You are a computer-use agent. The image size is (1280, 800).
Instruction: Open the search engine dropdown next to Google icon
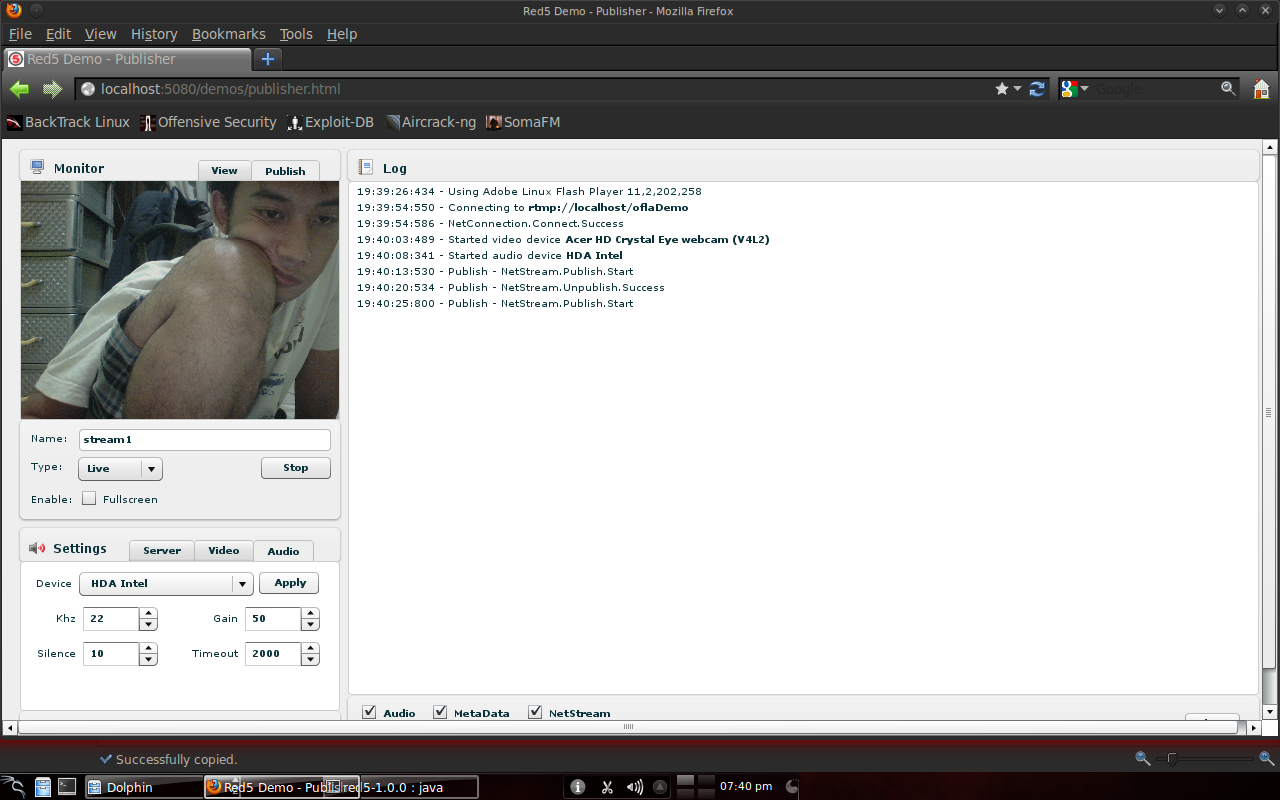coord(1084,89)
